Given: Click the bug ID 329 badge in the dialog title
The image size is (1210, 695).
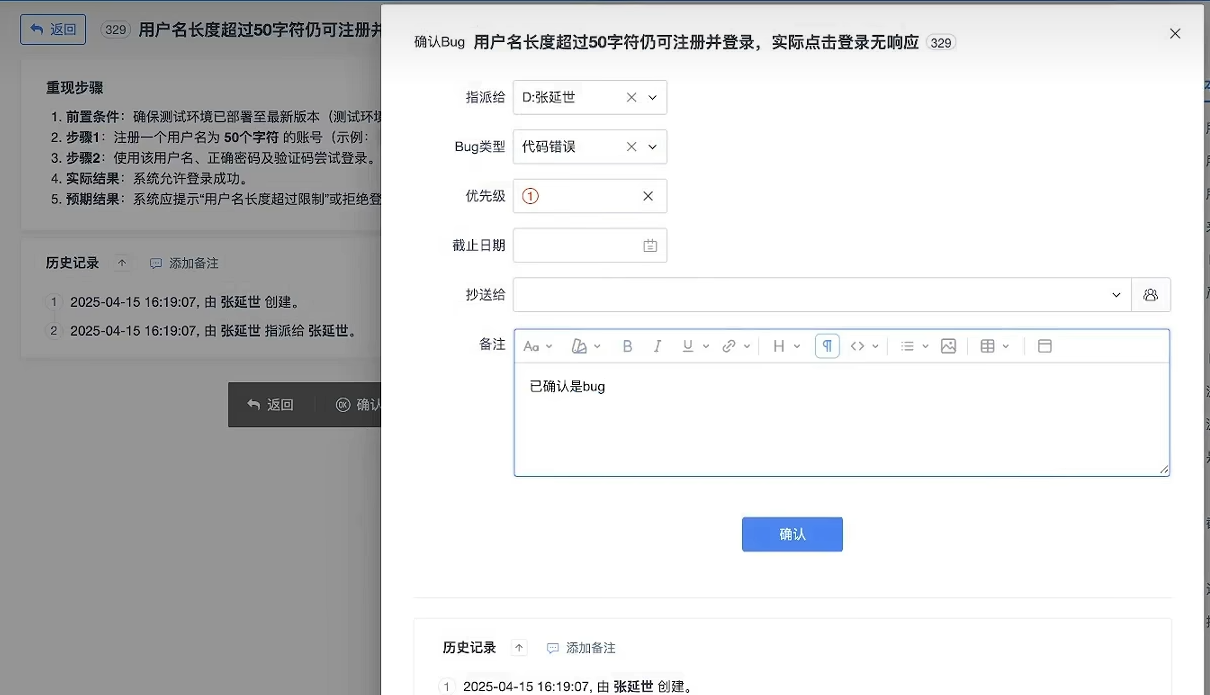Looking at the screenshot, I should pyautogui.click(x=941, y=43).
